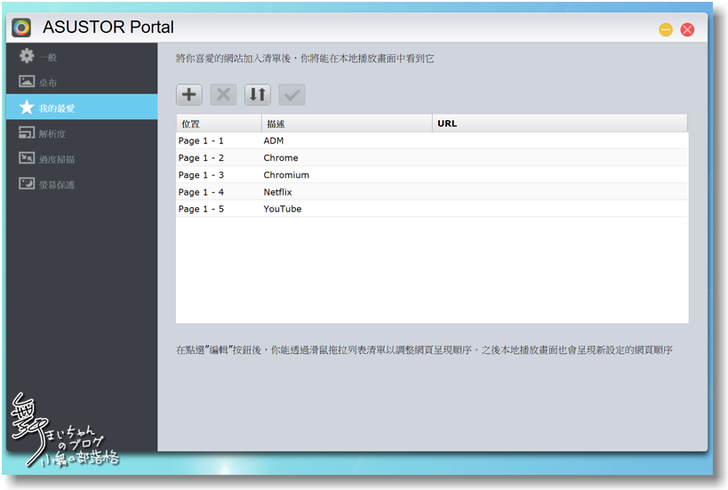The height and width of the screenshot is (490, 728).
Task: Open the 螢幕保護 screensaver tab
Action: (x=82, y=184)
